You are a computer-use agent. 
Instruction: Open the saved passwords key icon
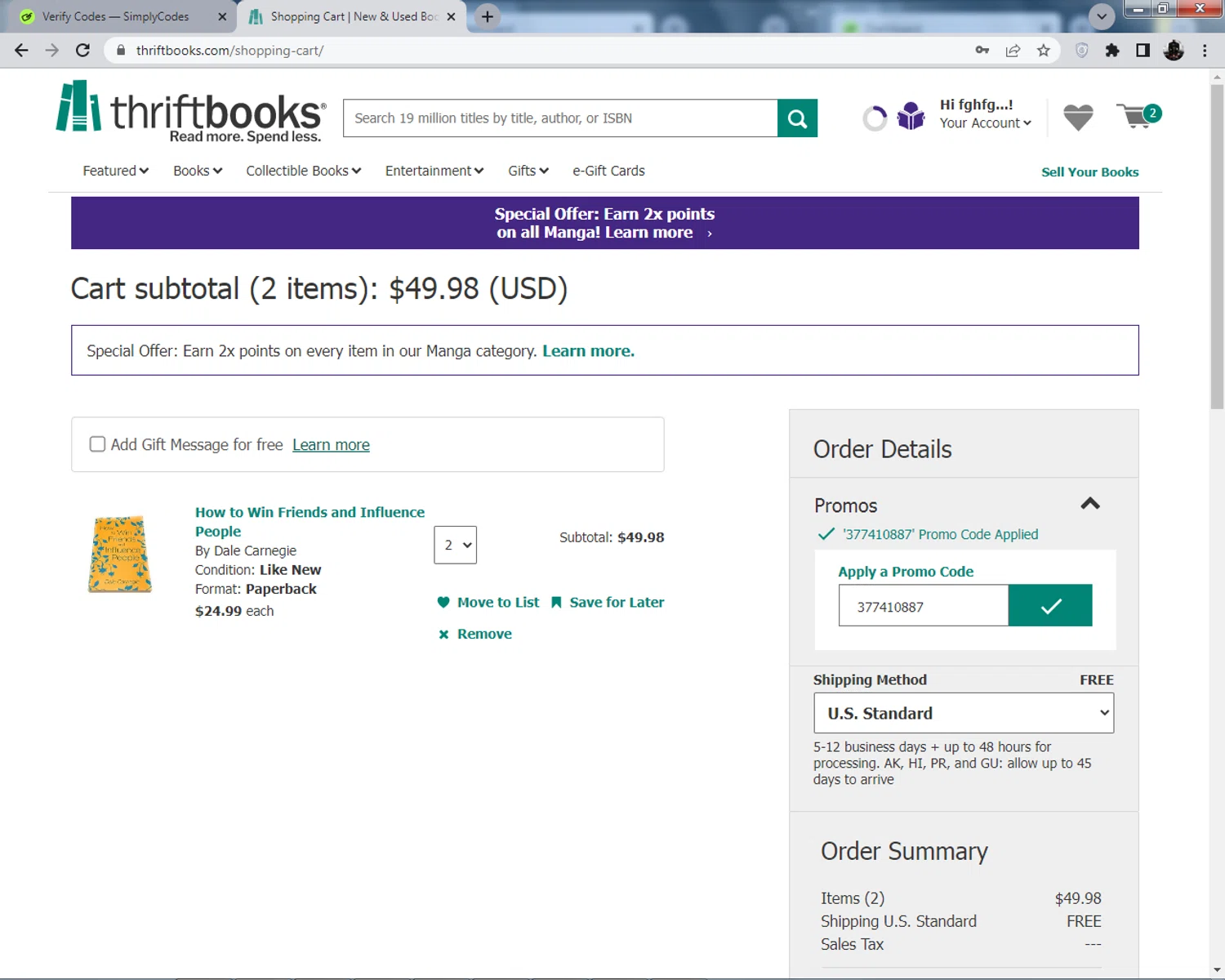pyautogui.click(x=982, y=51)
